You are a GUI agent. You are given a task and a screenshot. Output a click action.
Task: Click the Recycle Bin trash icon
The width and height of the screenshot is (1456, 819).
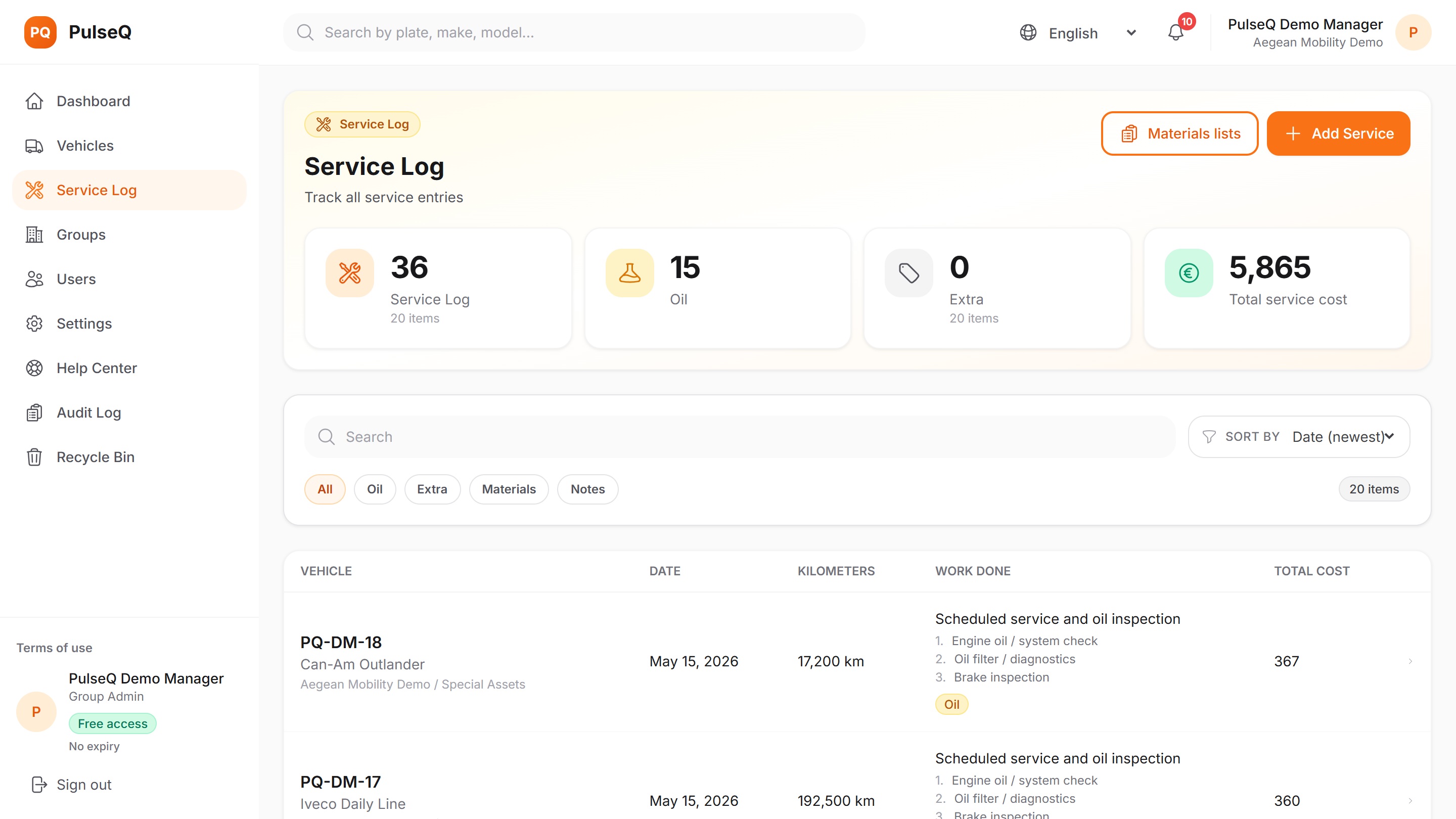coord(34,457)
